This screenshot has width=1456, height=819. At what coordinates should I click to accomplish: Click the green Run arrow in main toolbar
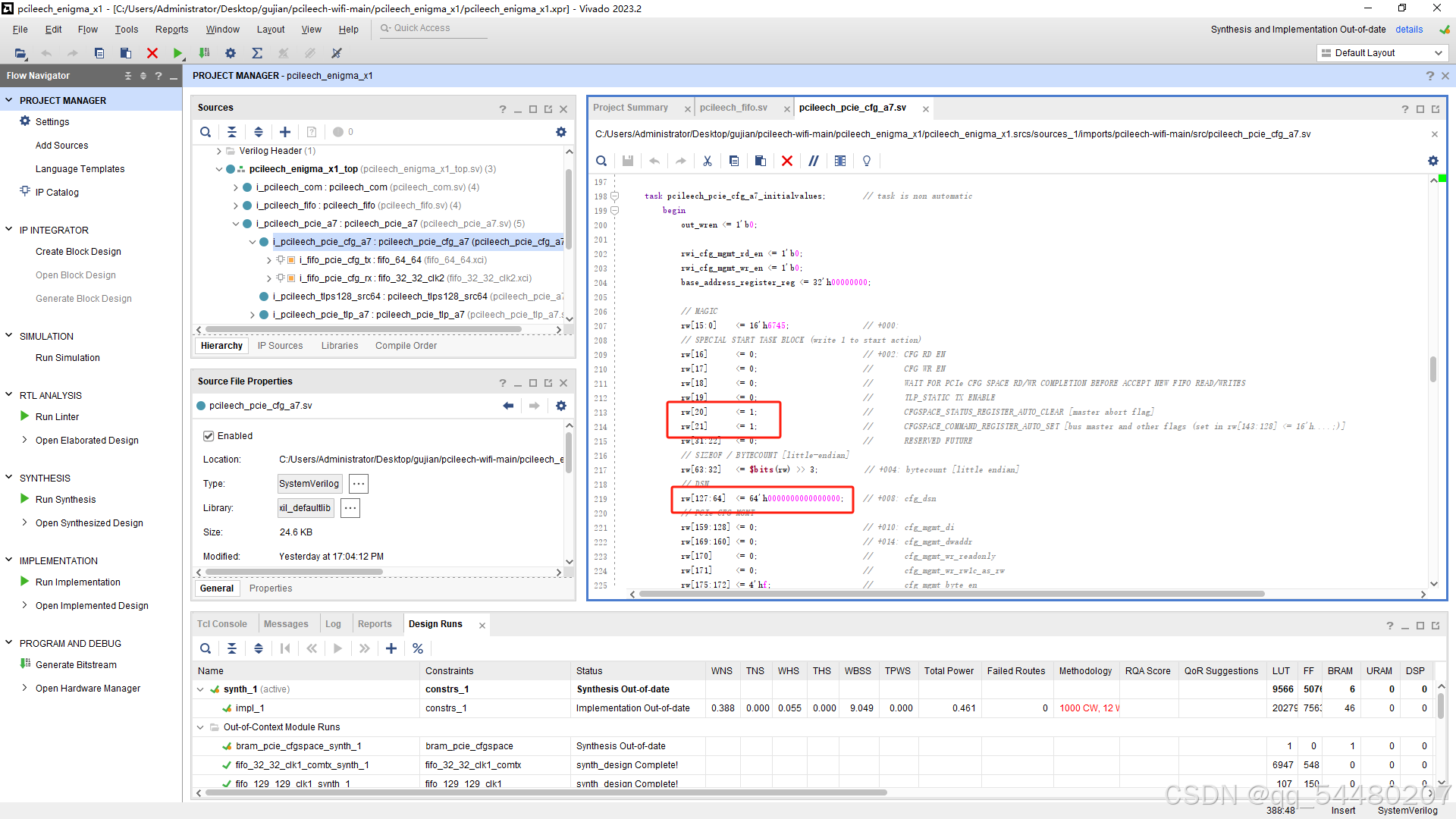[177, 53]
